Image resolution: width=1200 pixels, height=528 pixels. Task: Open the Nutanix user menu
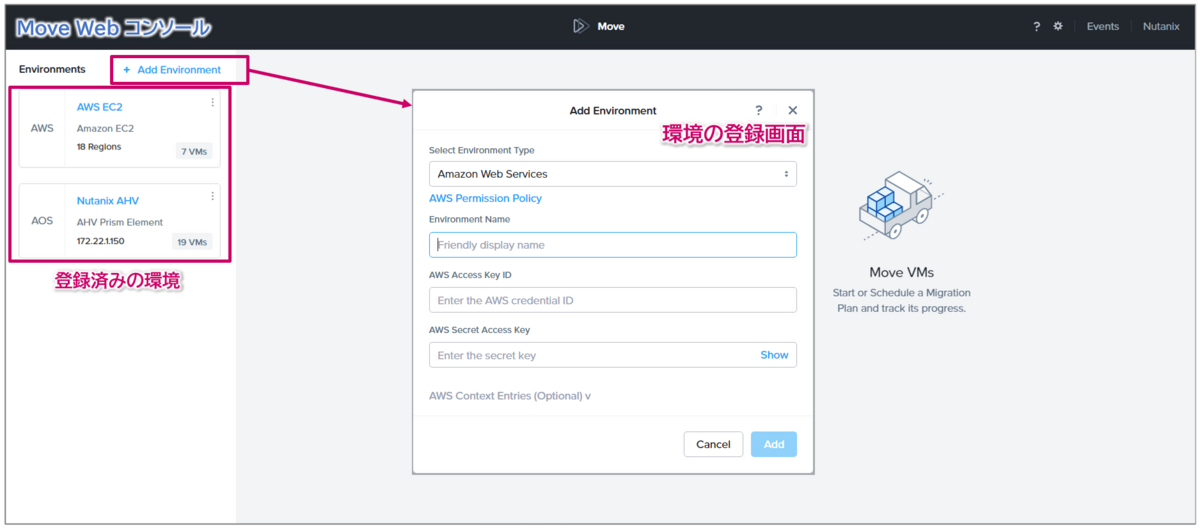tap(1161, 26)
